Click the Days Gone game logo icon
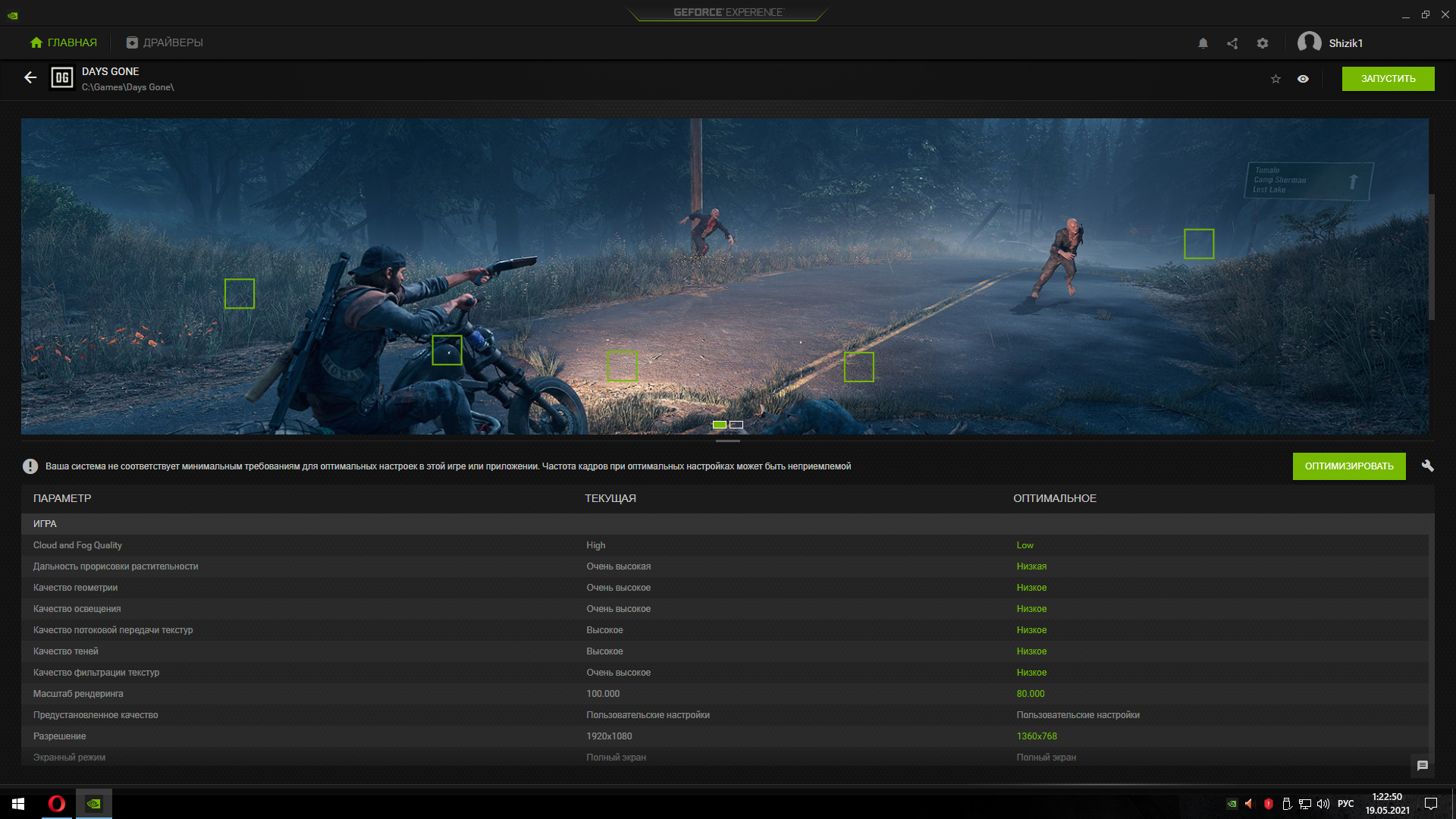The height and width of the screenshot is (819, 1456). (62, 78)
